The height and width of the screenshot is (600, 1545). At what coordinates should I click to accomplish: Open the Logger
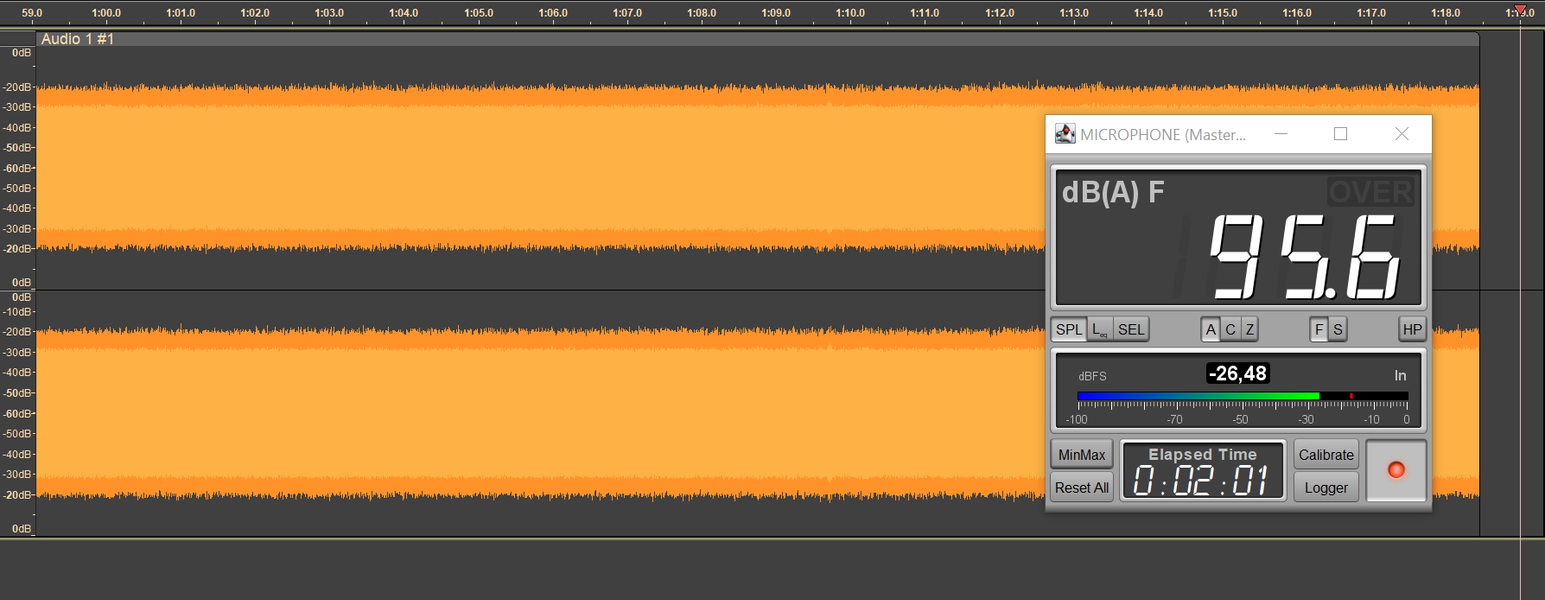click(1326, 488)
